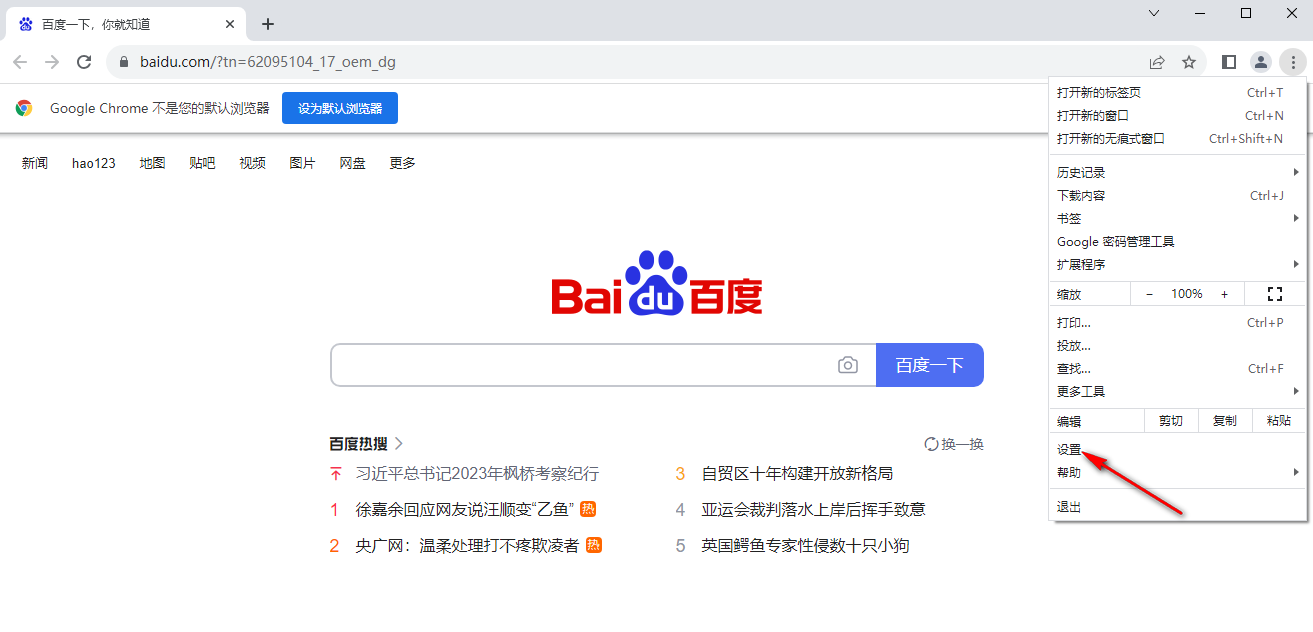This screenshot has width=1313, height=632.
Task: Expand the 历史记录 submenu
Action: (x=1178, y=172)
